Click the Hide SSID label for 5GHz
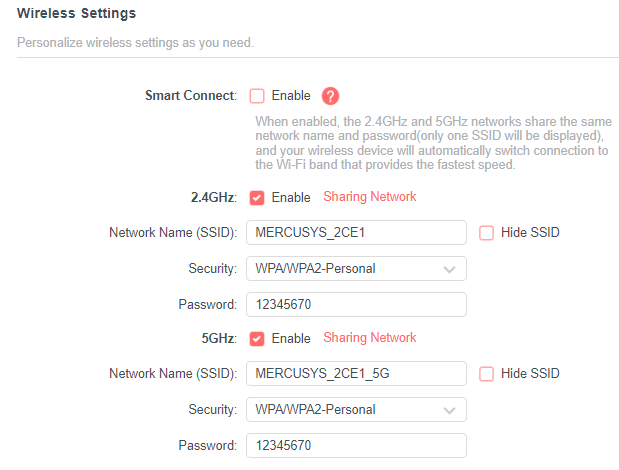619x470 pixels. (x=530, y=373)
